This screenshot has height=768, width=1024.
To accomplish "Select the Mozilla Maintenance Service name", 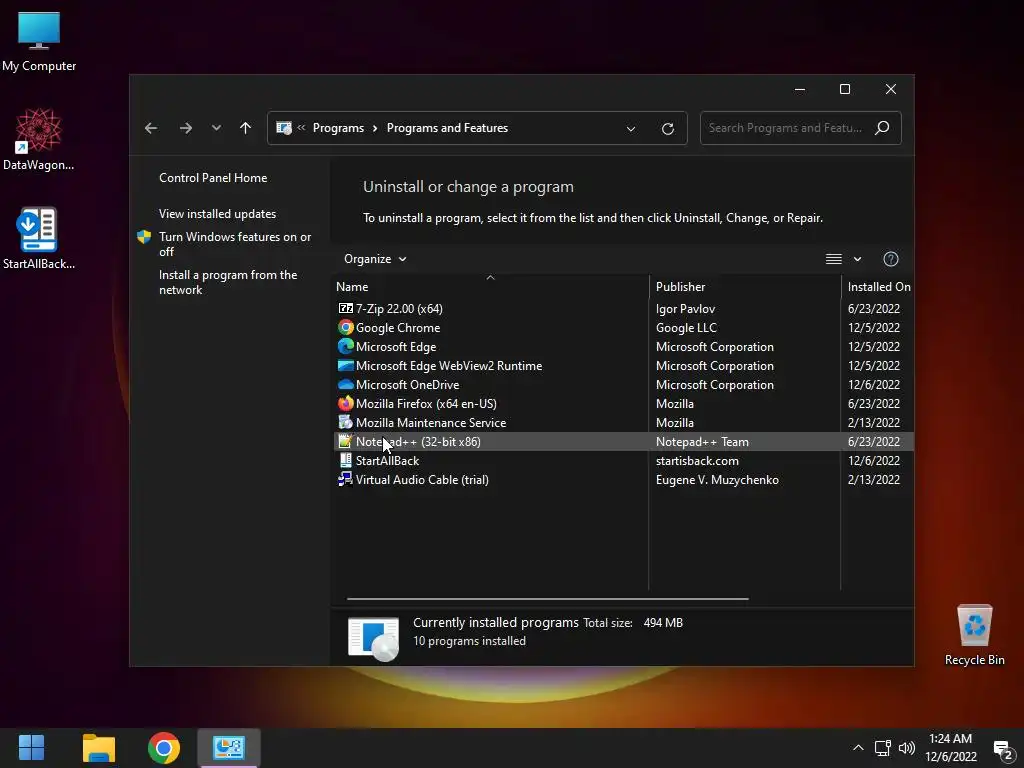I will [x=431, y=423].
